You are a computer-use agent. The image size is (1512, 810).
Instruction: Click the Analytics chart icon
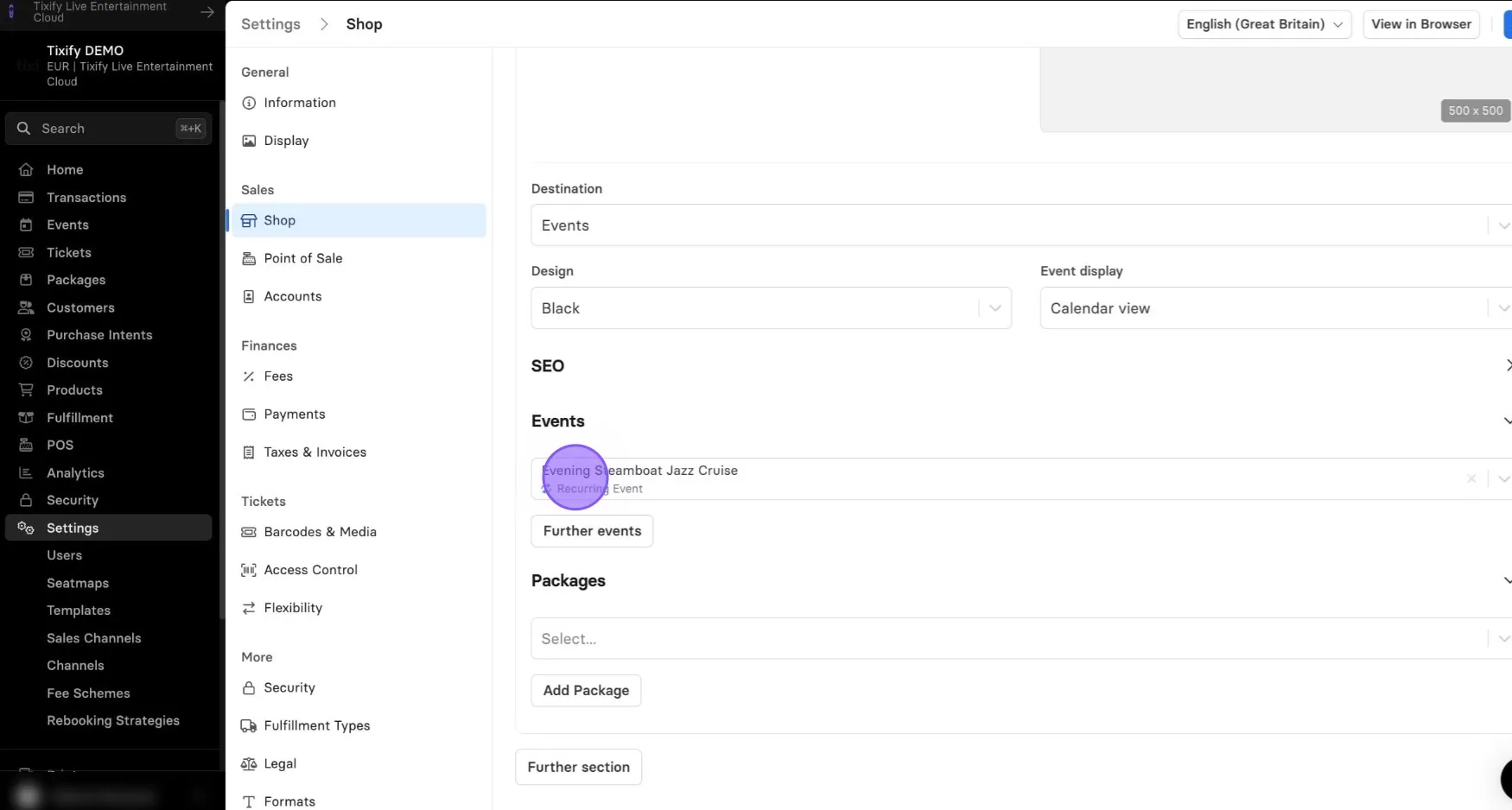click(26, 472)
